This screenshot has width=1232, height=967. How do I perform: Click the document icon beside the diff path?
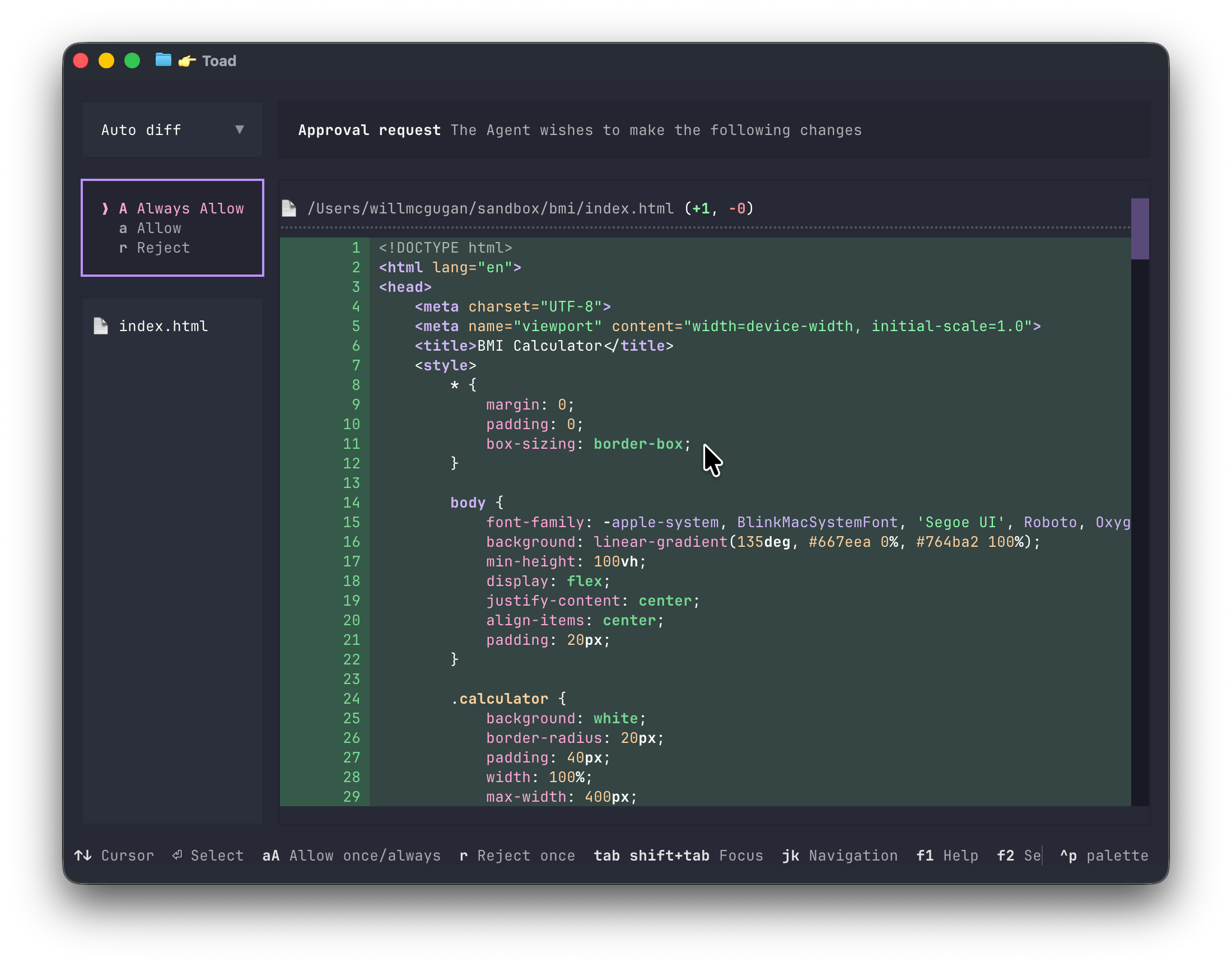point(288,208)
